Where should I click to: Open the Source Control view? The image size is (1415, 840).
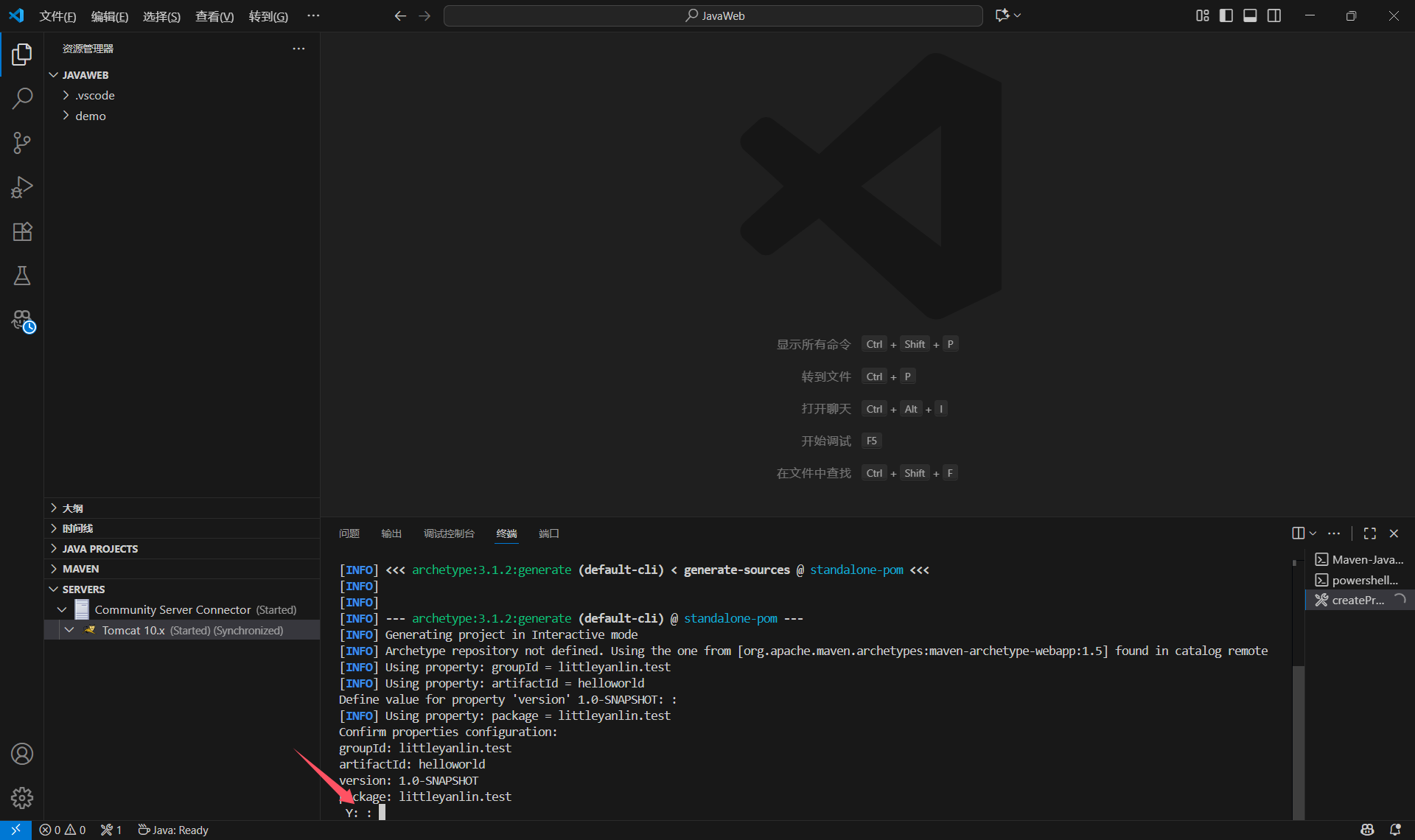point(22,143)
